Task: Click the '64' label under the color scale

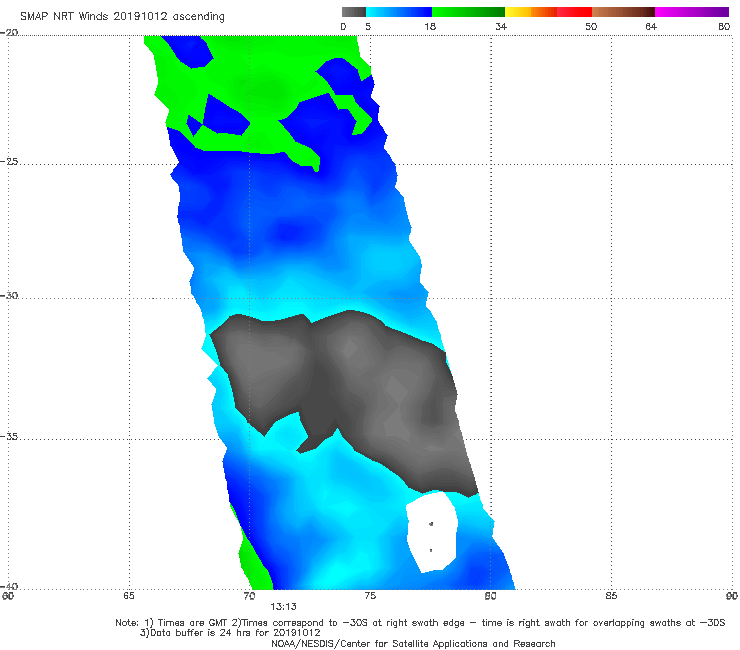Action: tap(651, 26)
